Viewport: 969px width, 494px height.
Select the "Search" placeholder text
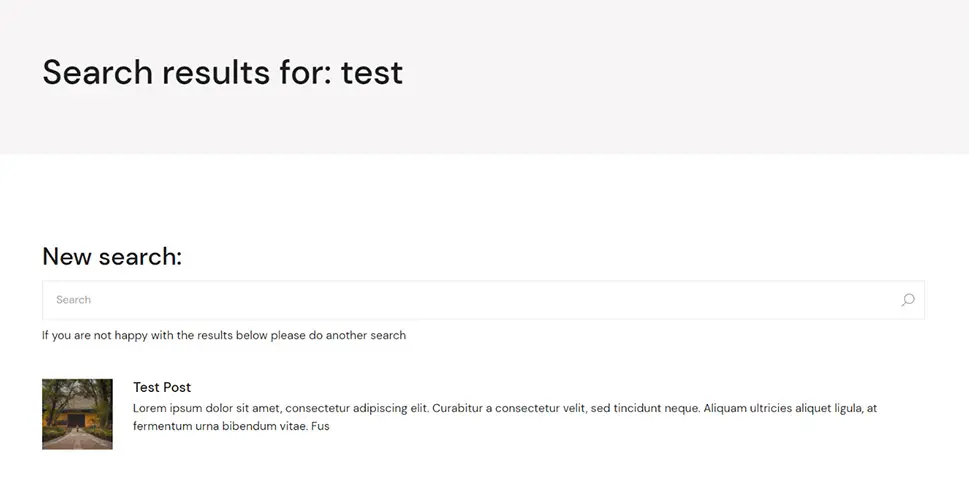point(74,300)
